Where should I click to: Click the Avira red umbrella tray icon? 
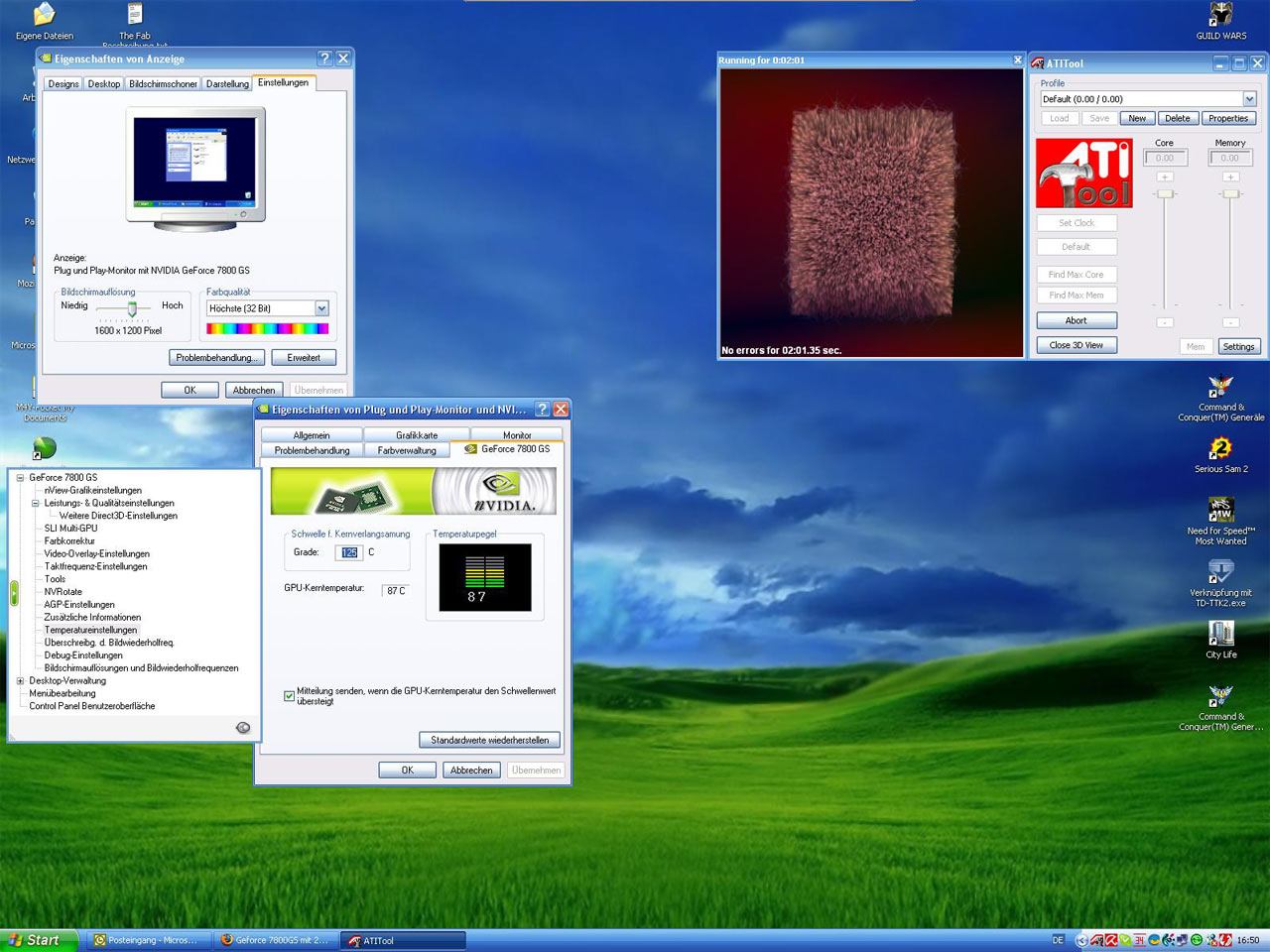tap(1111, 940)
